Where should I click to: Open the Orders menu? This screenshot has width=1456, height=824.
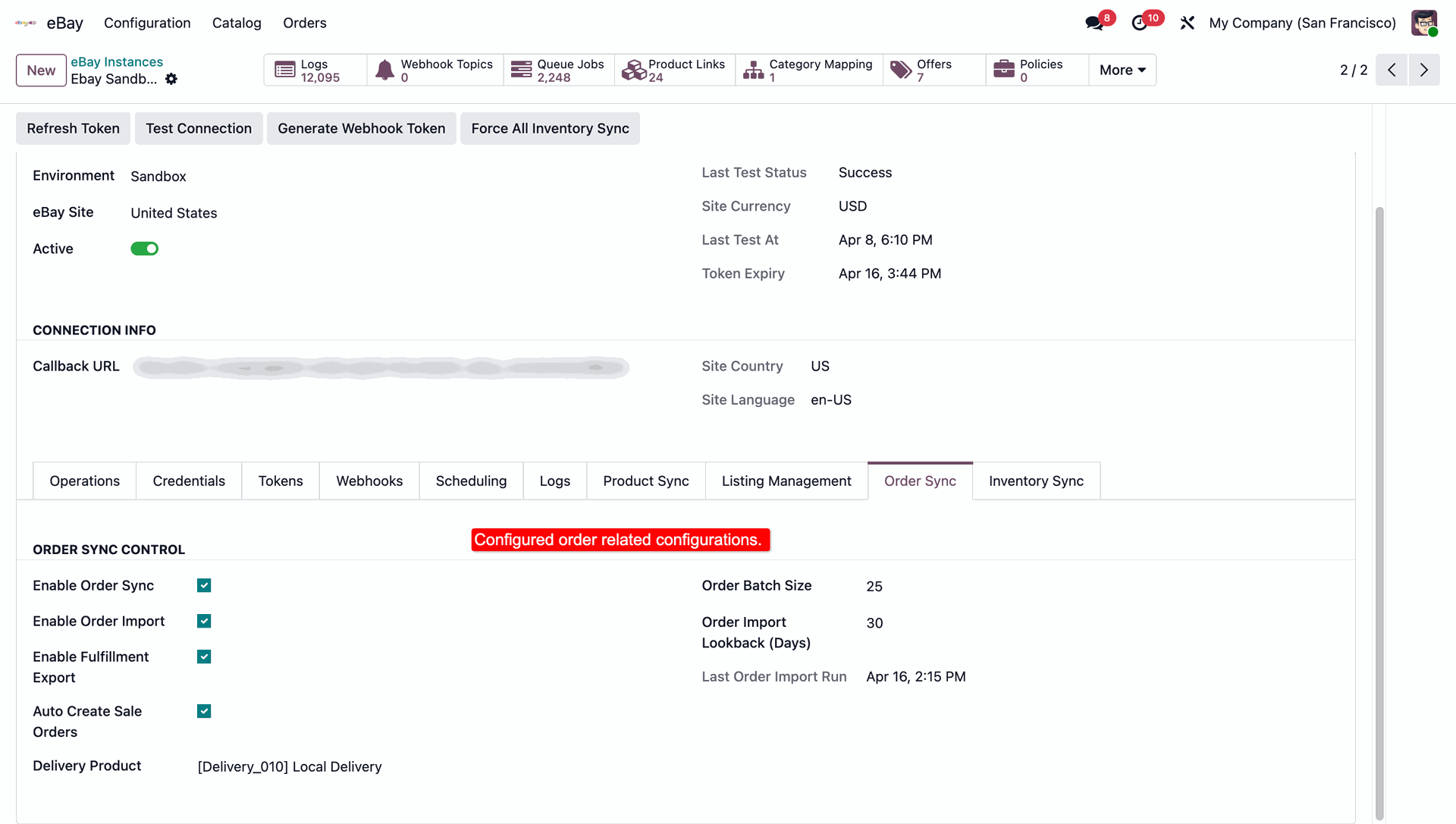(305, 23)
